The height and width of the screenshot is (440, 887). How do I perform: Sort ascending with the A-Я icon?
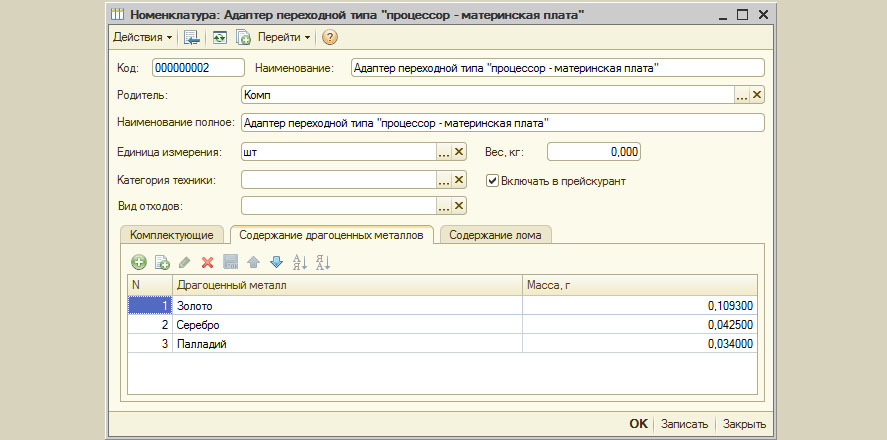click(300, 262)
